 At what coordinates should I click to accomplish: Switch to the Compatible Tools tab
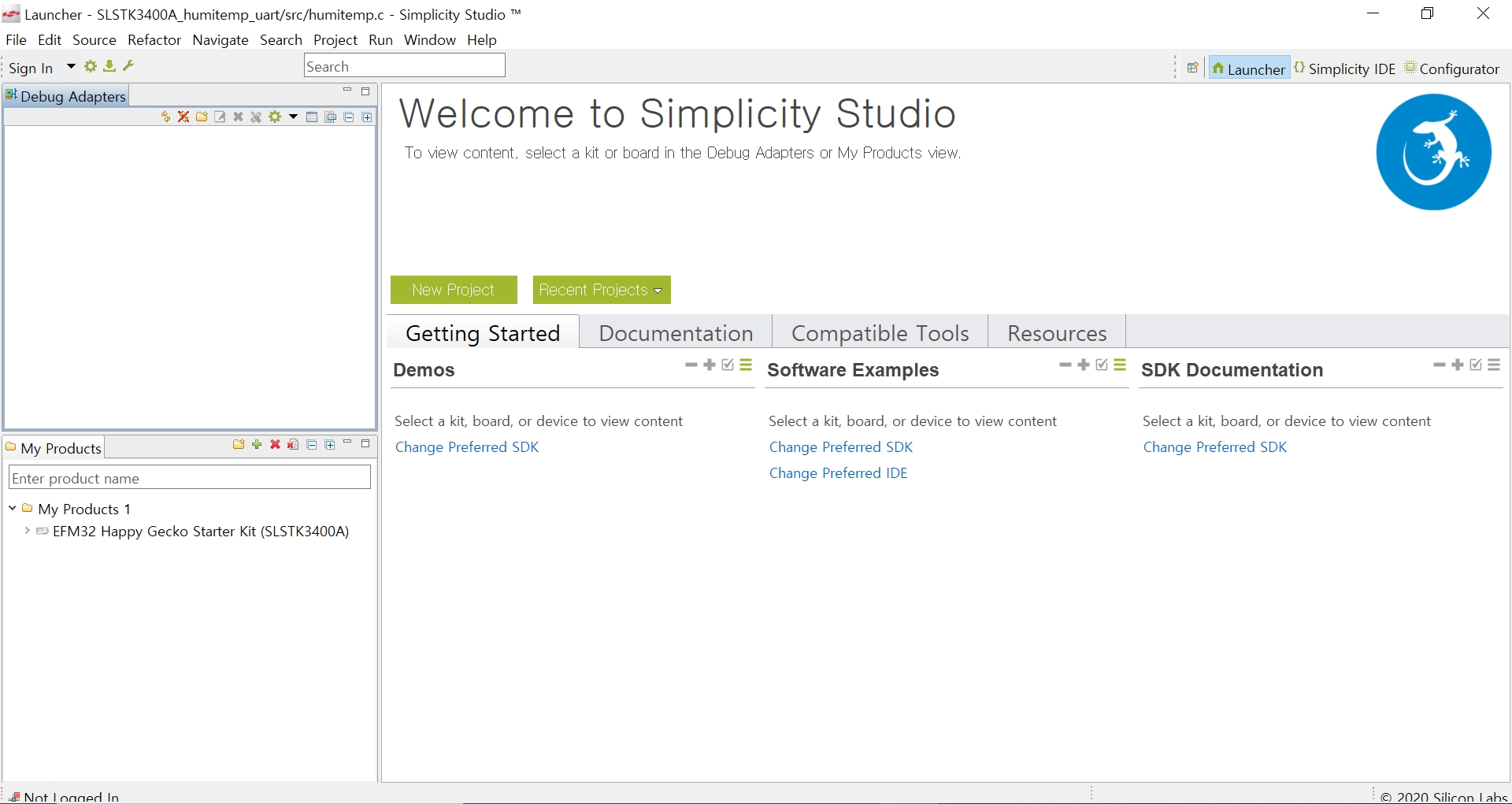pos(880,333)
